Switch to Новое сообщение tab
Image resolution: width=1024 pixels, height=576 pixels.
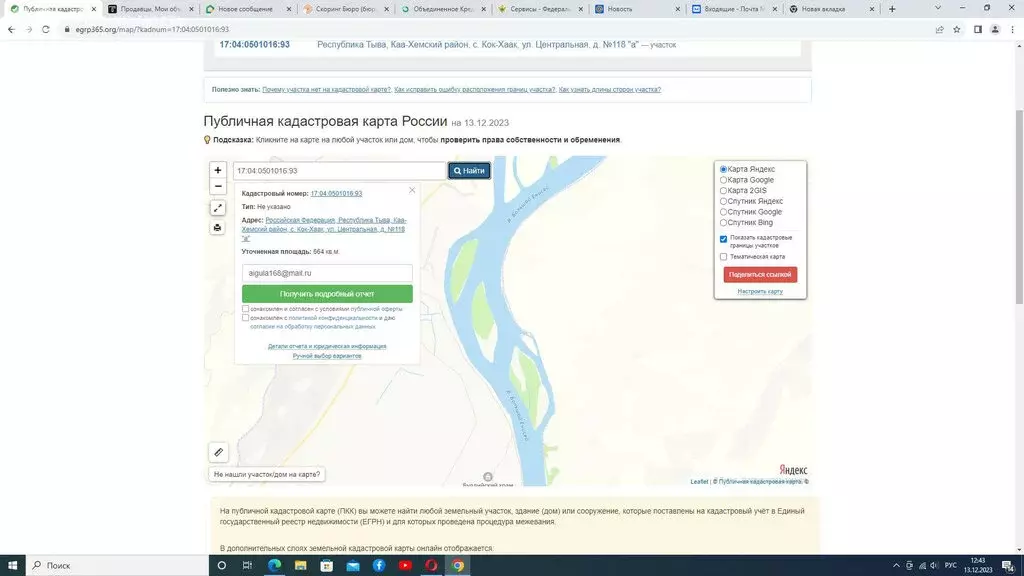click(x=248, y=9)
